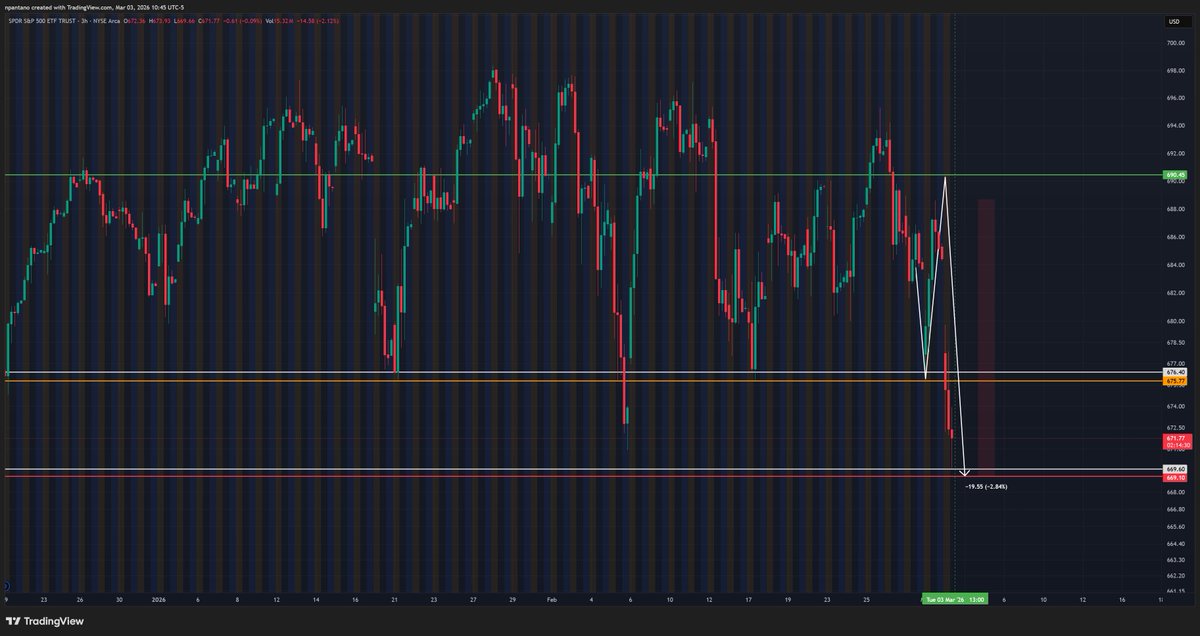Click 686.00 on the price axis
The height and width of the screenshot is (636, 1200).
(1175, 237)
